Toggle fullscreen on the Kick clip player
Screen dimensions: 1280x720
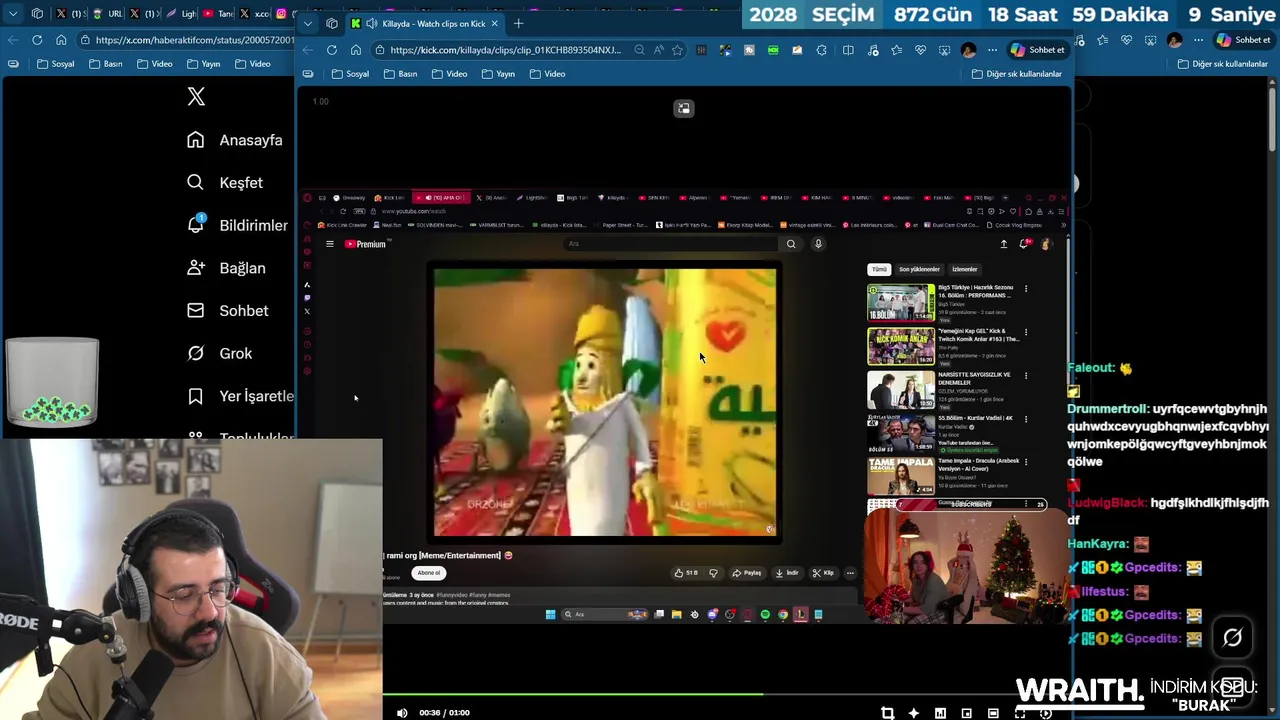click(x=1020, y=713)
